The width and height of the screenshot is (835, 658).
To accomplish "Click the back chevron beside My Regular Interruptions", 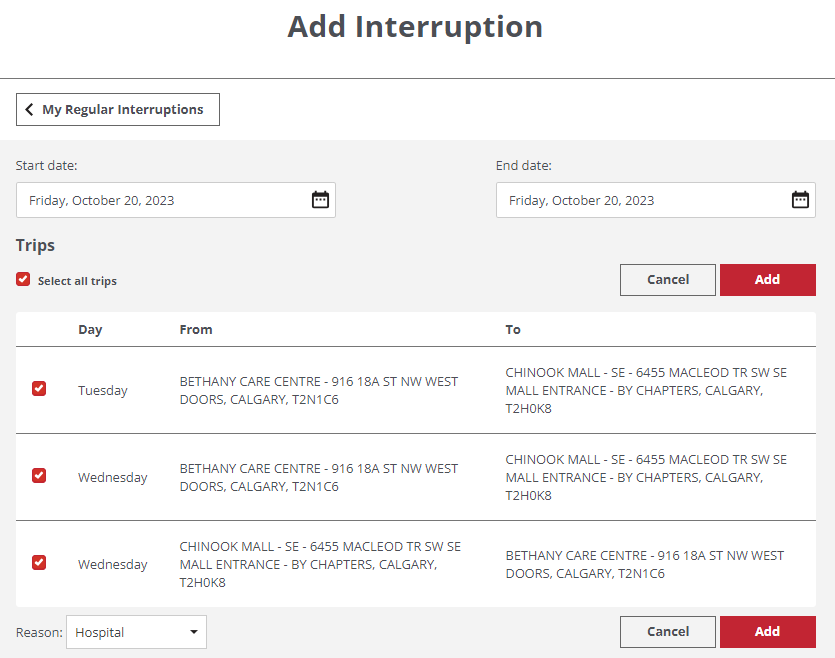I will click(31, 109).
